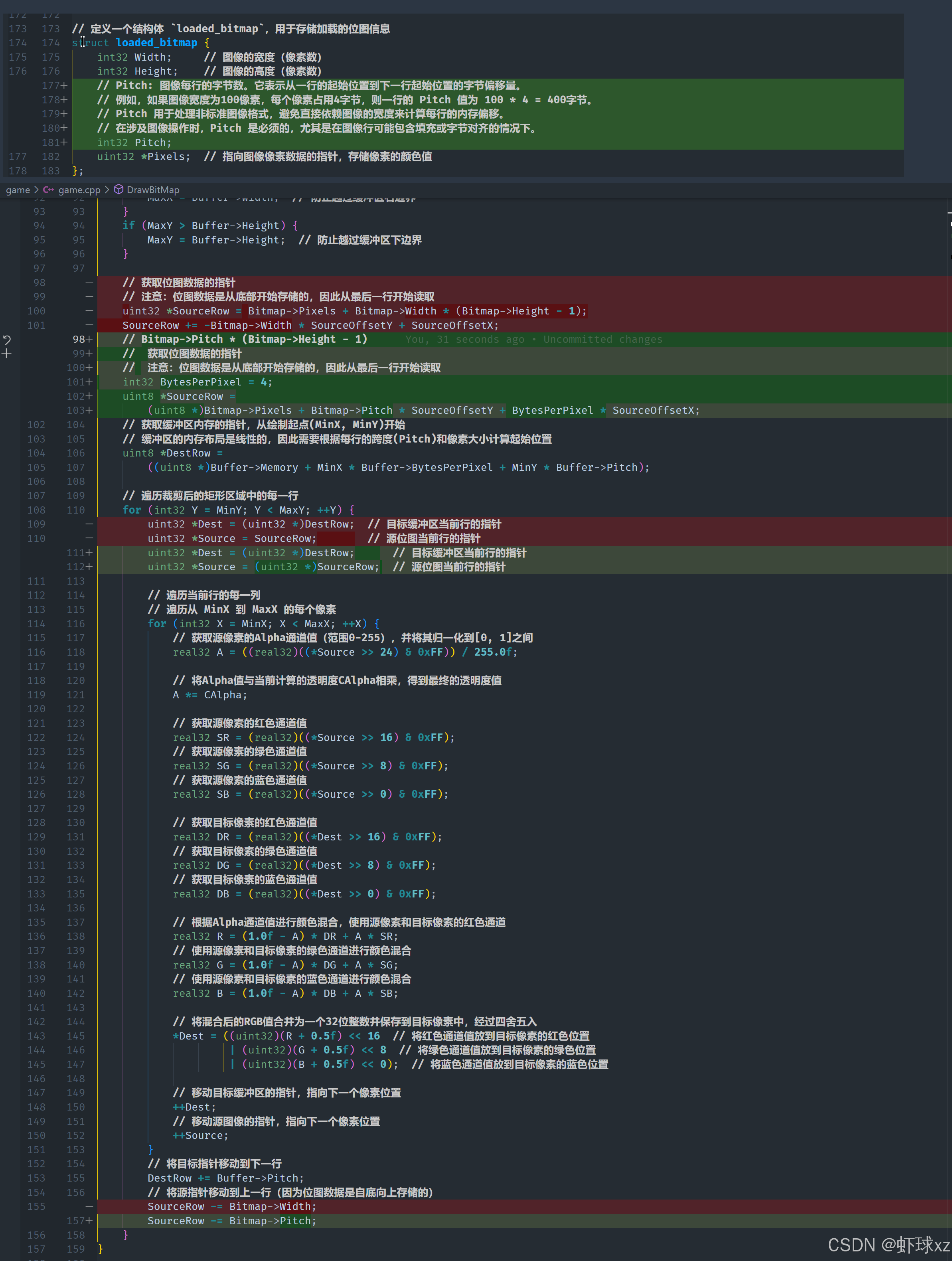Click 'A *= CAlpha;' statement
This screenshot has height=1261, width=952.
pos(210,695)
